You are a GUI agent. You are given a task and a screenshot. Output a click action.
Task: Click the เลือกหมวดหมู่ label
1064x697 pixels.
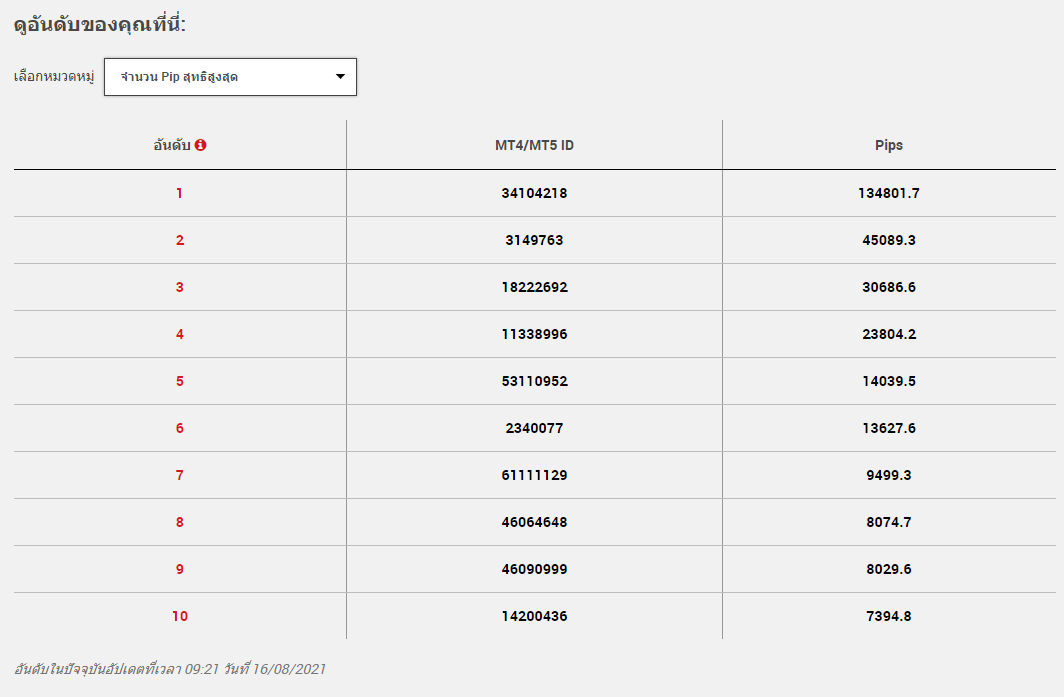[x=54, y=77]
